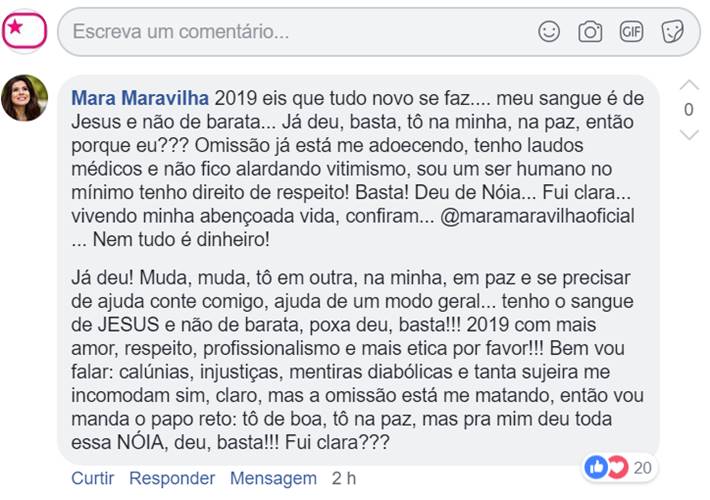Viewport: 710px width, 500px height.
Task: Open the "2 h" comment timestamp
Action: 344,478
